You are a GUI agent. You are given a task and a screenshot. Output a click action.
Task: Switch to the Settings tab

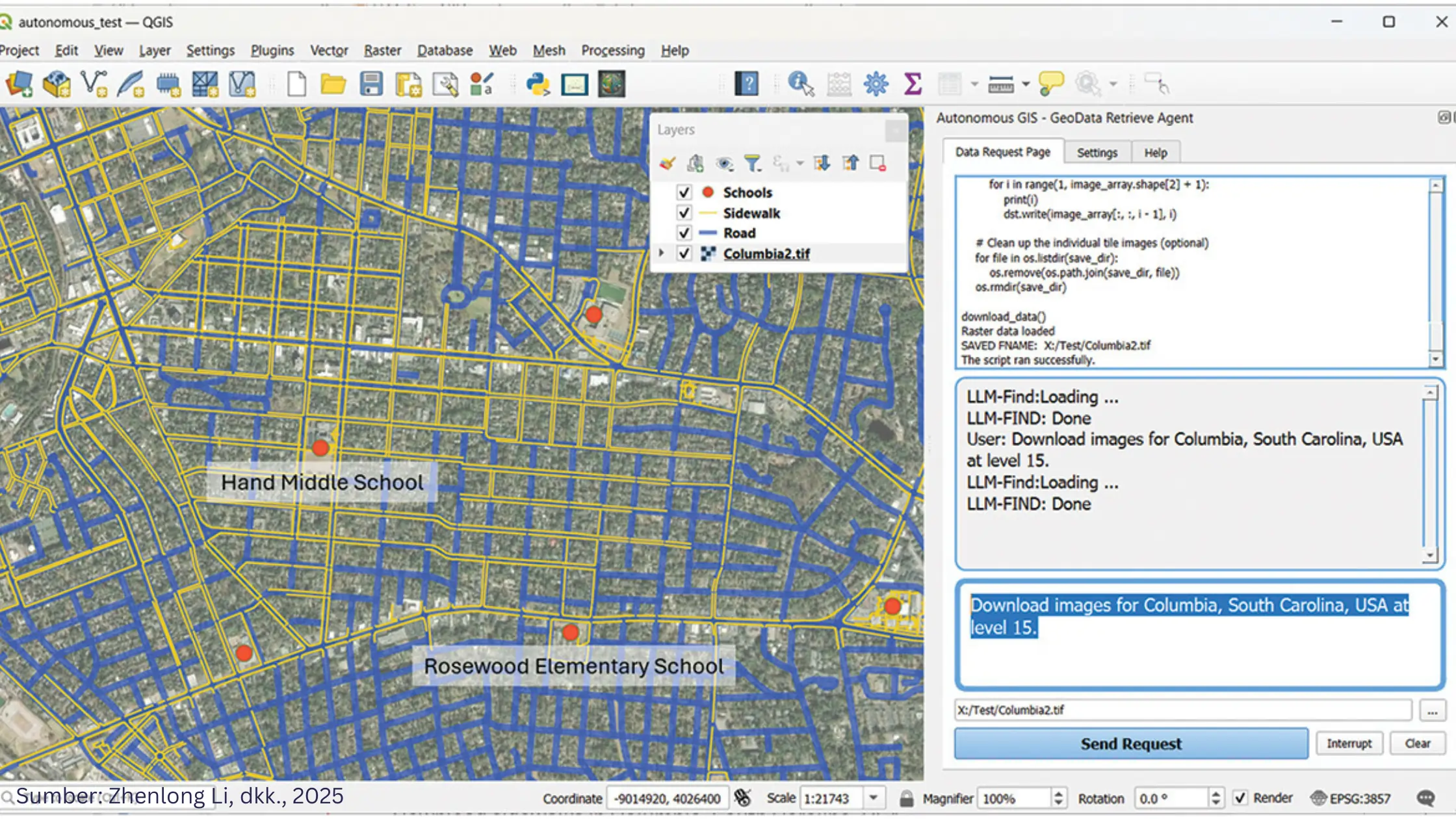pos(1097,153)
